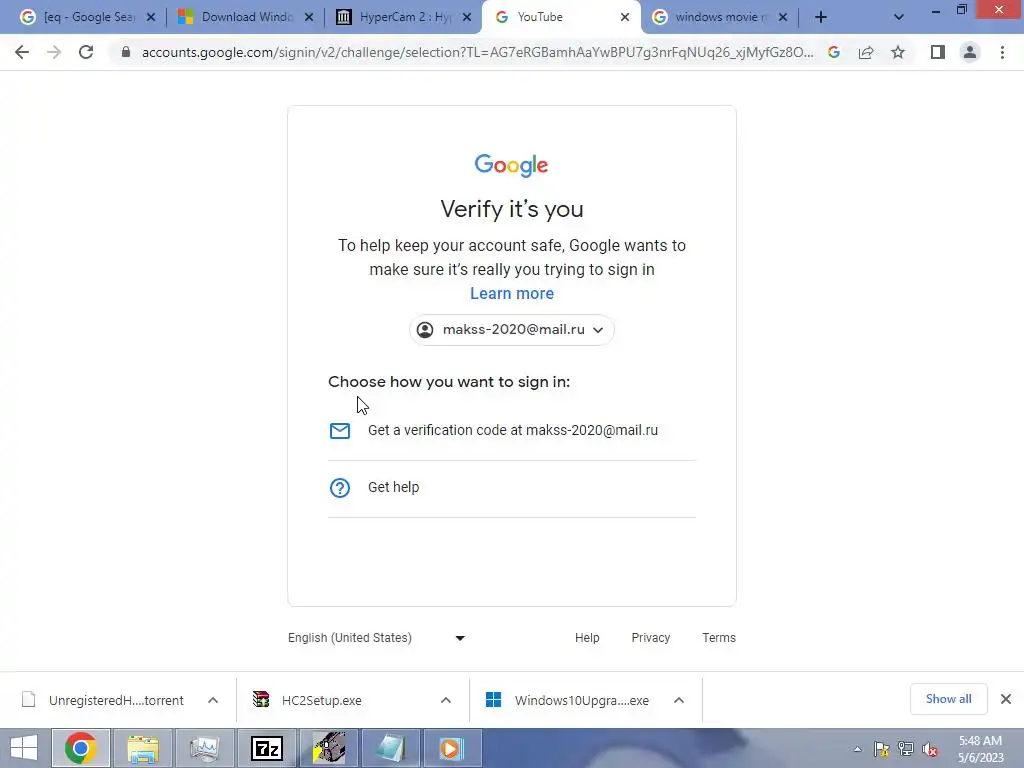Close the downloads bar
Viewport: 1024px width, 768px height.
1006,699
